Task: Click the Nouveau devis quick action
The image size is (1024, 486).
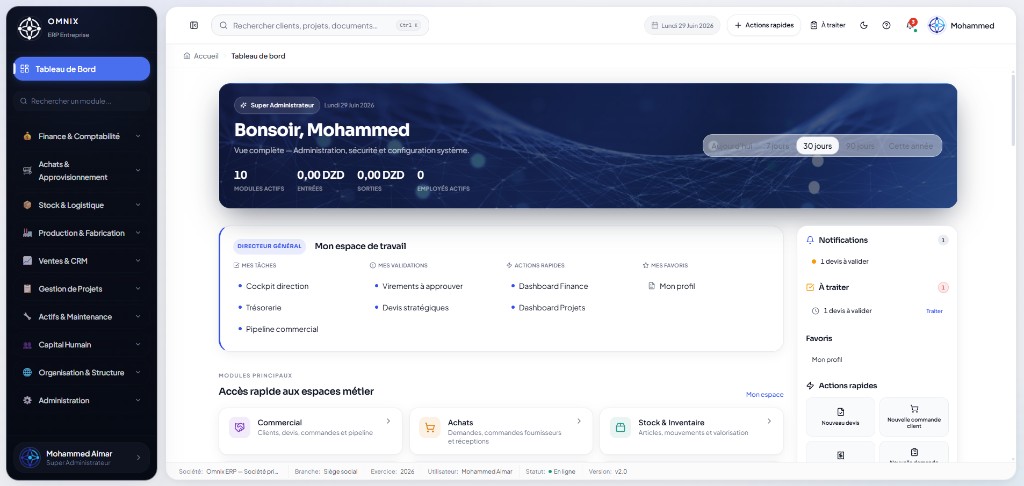Action: pos(840,417)
